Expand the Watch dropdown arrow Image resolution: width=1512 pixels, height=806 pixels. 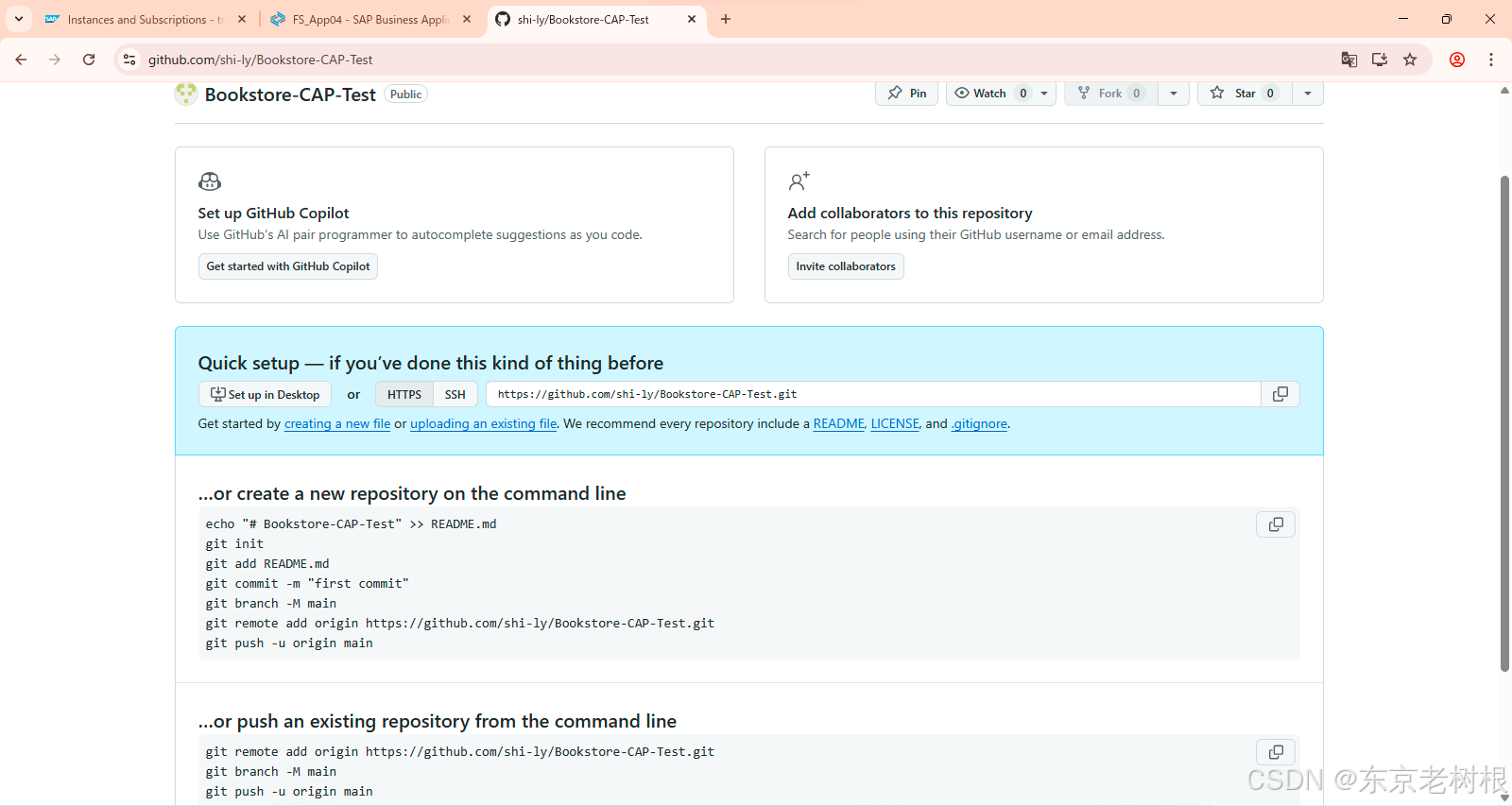[1044, 94]
